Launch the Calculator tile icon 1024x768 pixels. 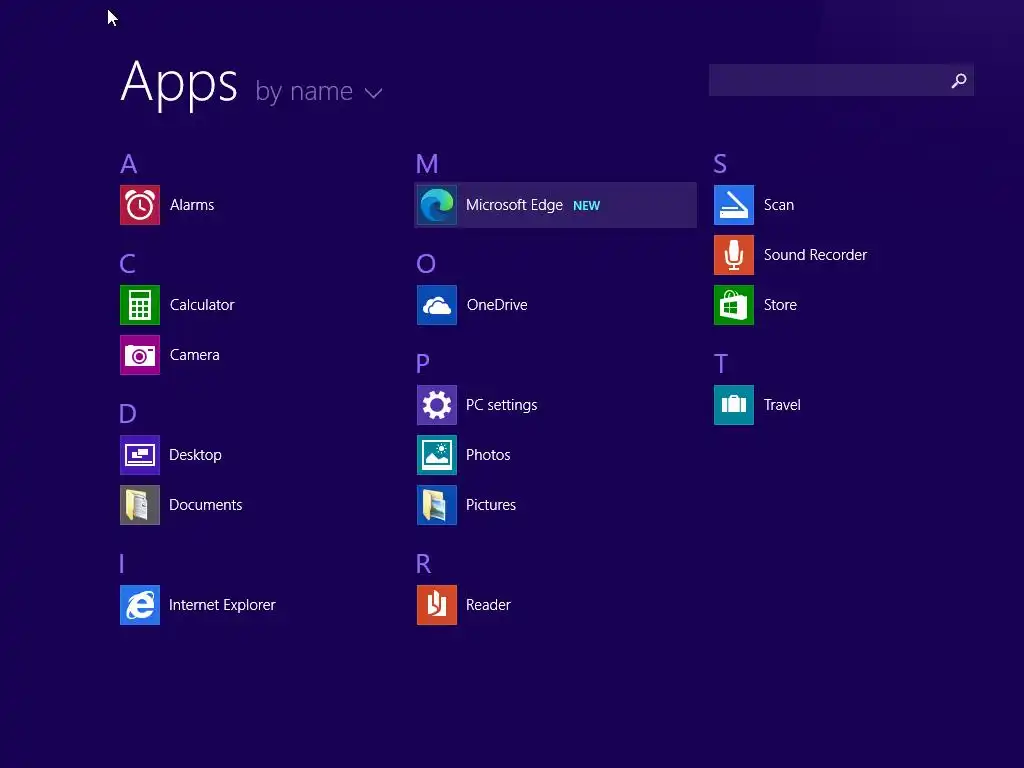(x=140, y=305)
